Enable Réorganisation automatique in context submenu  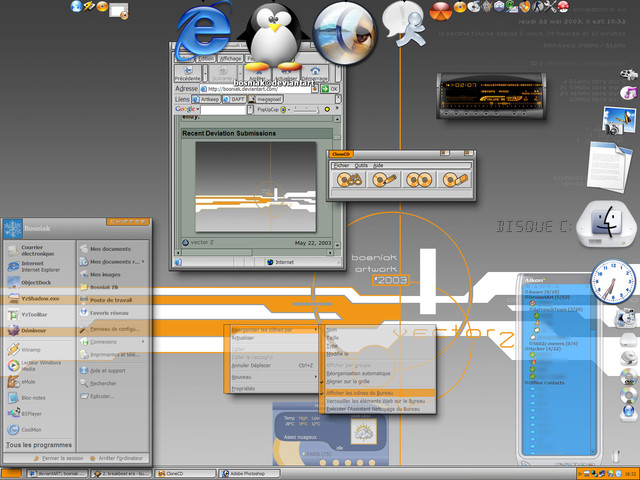tap(358, 373)
